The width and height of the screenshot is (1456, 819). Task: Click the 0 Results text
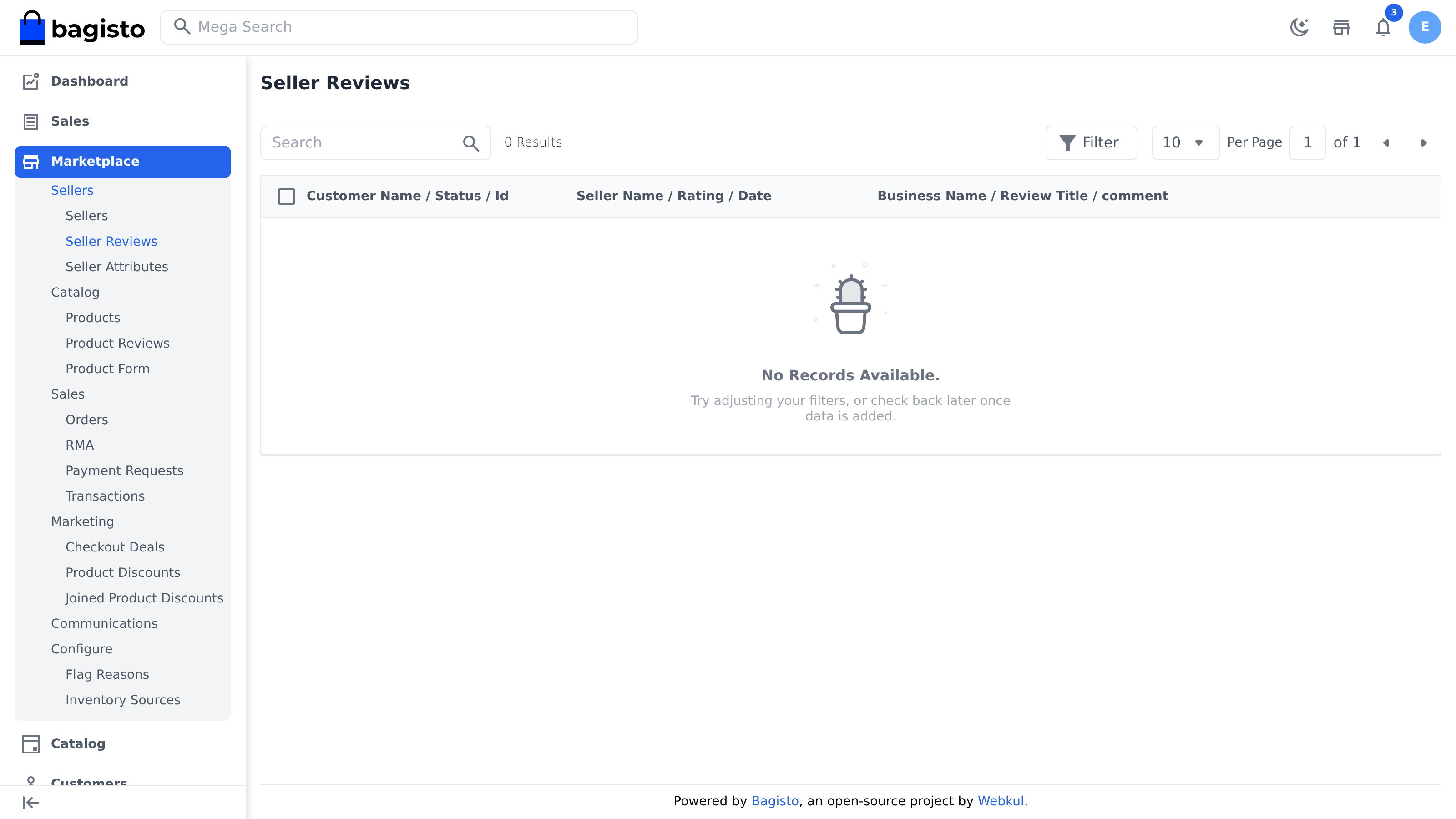click(x=533, y=142)
